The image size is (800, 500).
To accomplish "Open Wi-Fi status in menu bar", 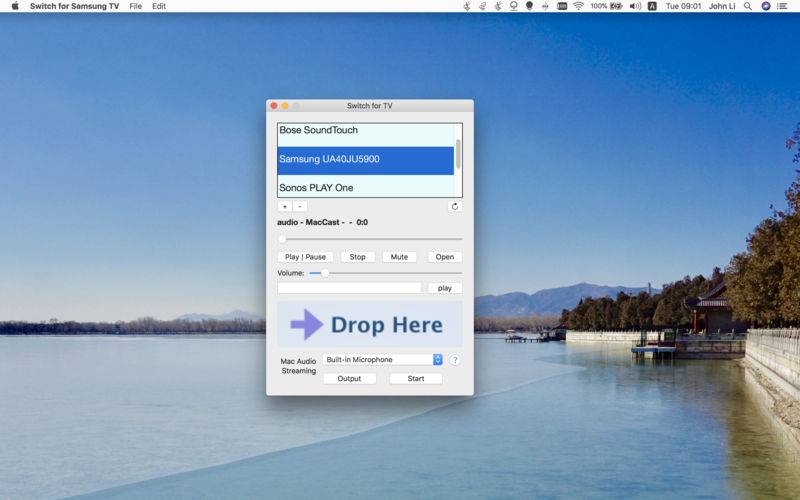I will point(578,6).
